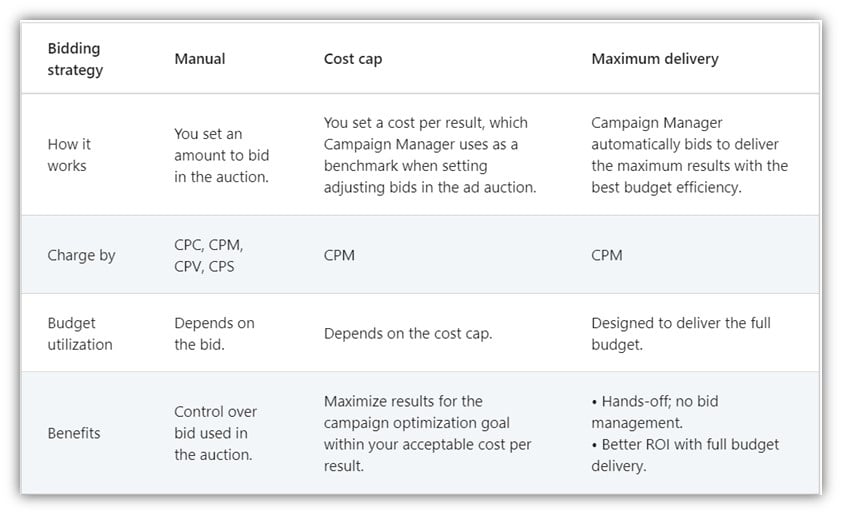Click the CPC, CPM, CPV, CPS cell
Viewport: 842px width, 515px height.
pyautogui.click(x=208, y=255)
